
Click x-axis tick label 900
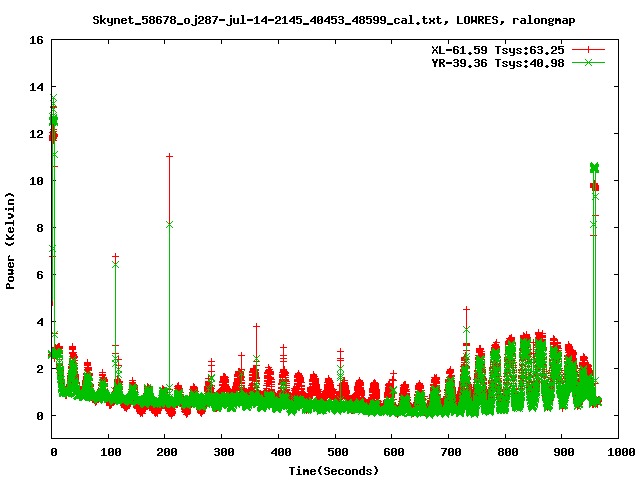564,452
